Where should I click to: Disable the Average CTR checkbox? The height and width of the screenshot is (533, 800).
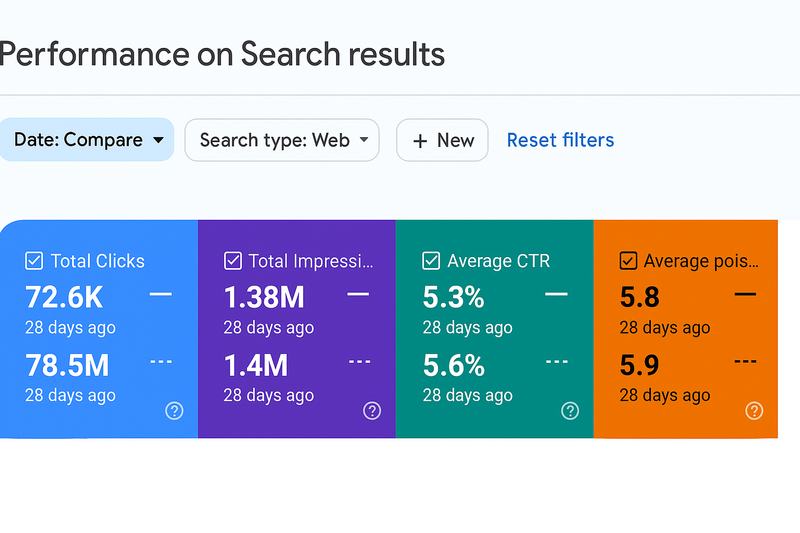[x=431, y=261]
